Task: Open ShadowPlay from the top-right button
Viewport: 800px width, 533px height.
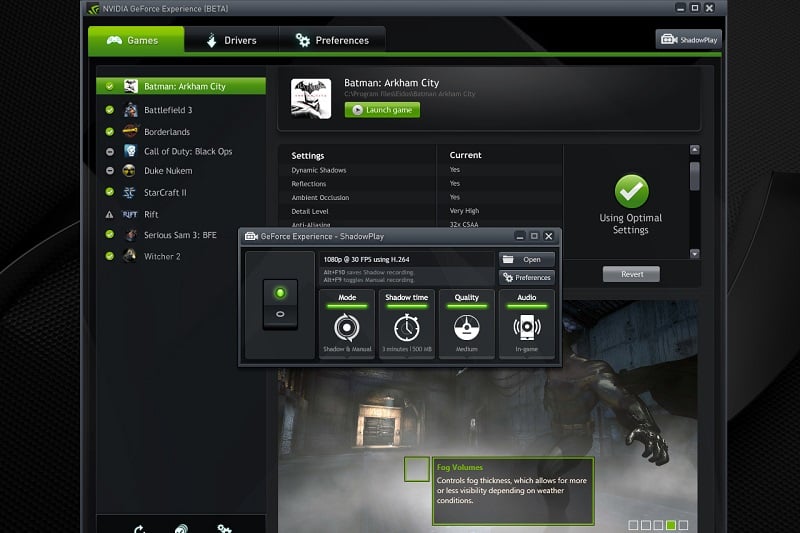Action: click(x=689, y=39)
